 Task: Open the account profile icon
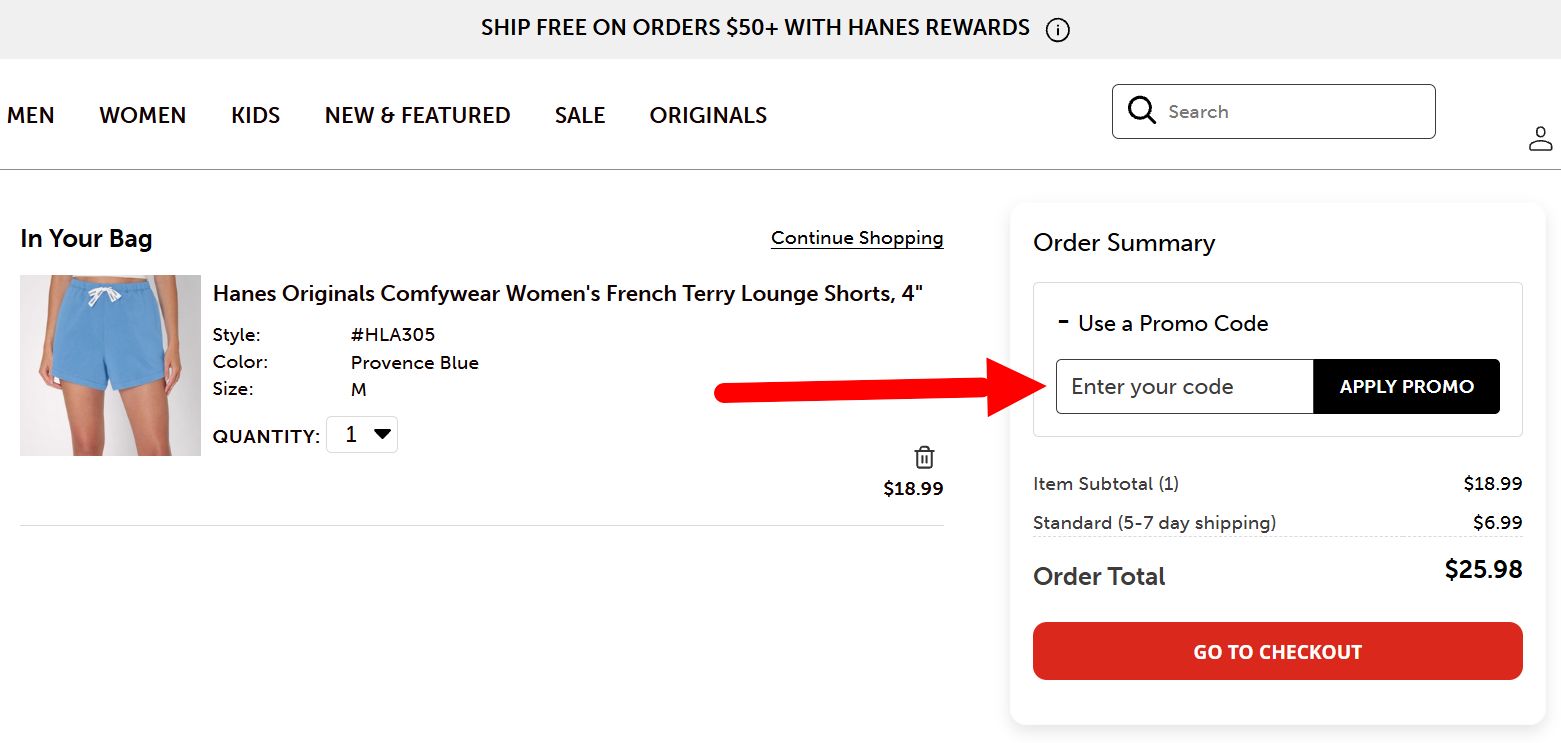click(x=1540, y=139)
